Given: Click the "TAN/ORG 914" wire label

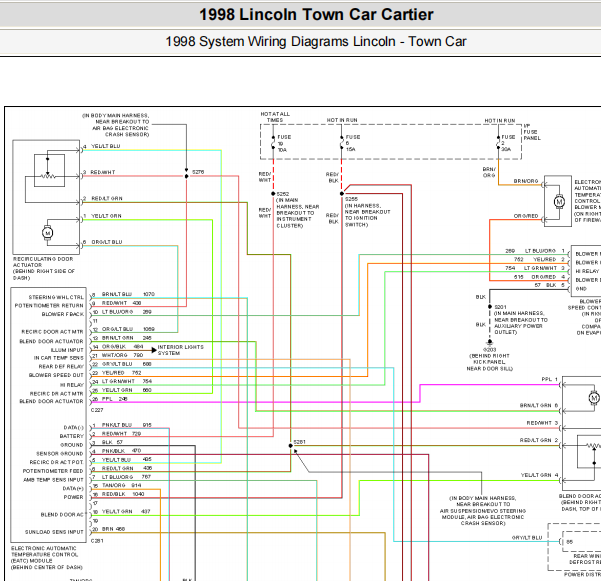Looking at the screenshot, I should click(122, 486).
